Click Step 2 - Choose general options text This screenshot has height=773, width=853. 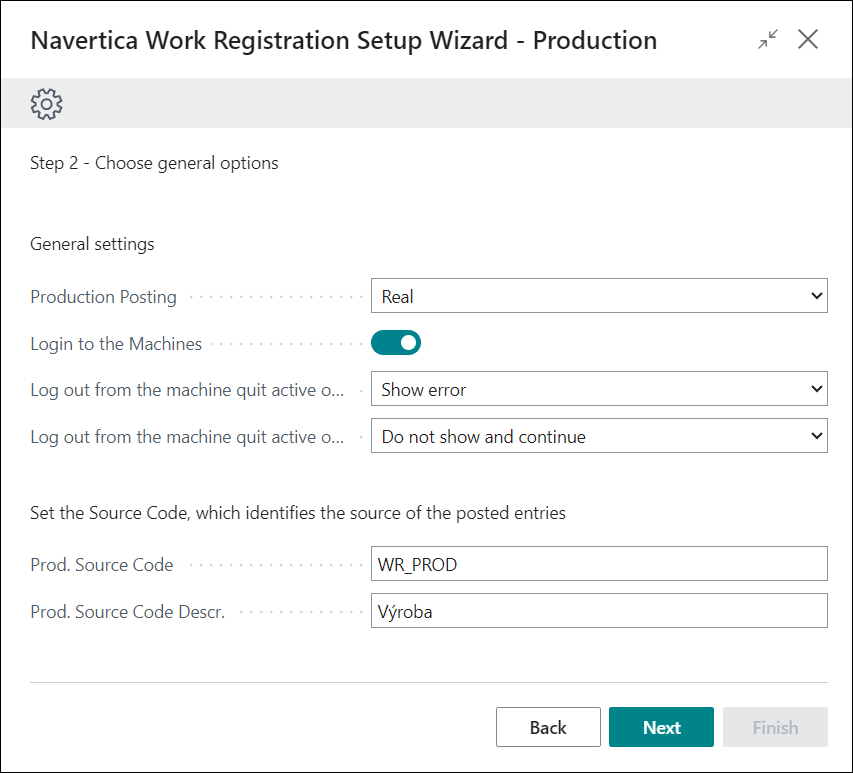154,163
